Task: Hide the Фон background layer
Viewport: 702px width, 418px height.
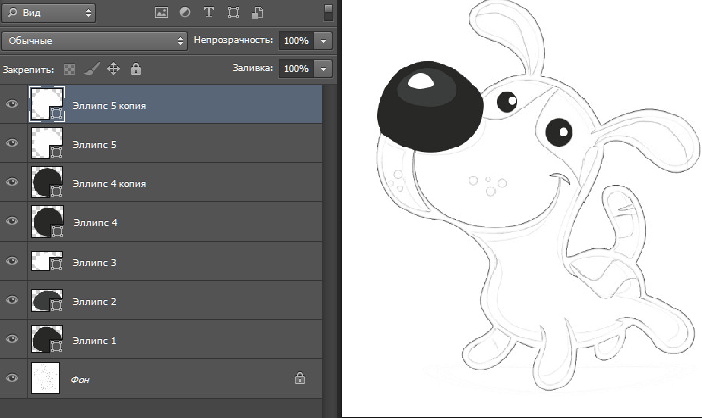Action: [12, 378]
